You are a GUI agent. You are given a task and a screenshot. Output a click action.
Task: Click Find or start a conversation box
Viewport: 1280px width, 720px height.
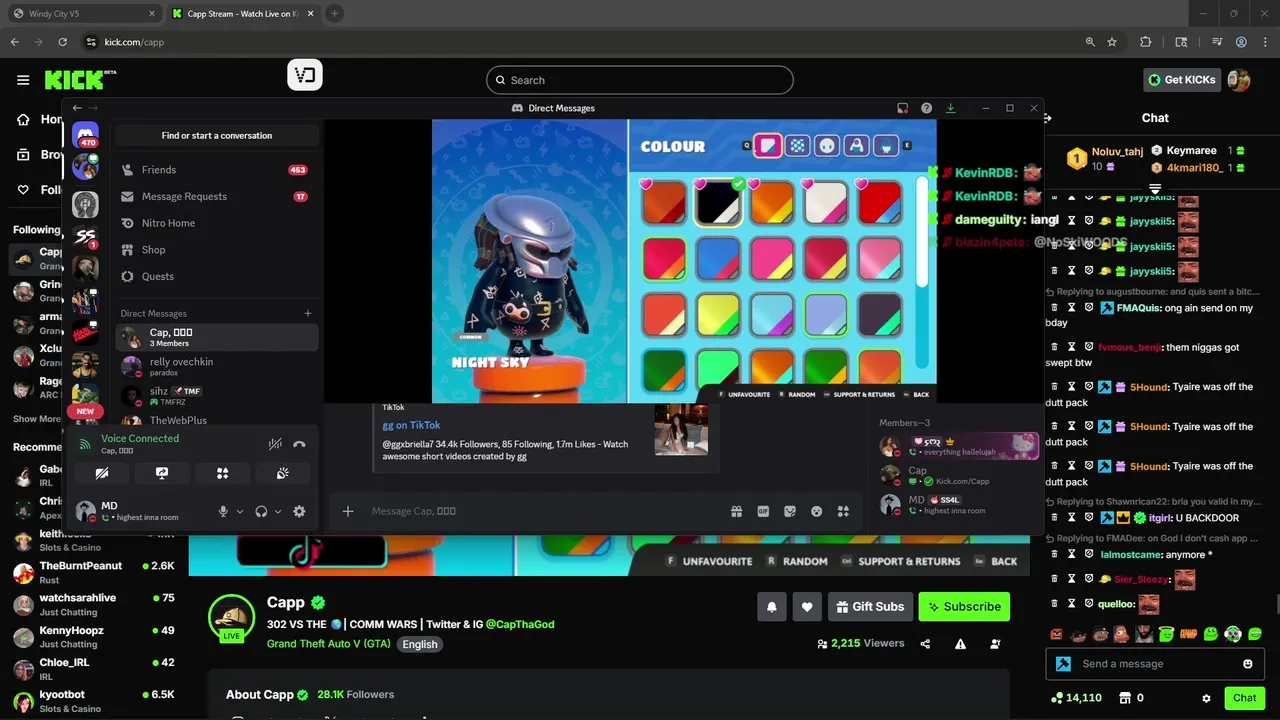point(217,135)
